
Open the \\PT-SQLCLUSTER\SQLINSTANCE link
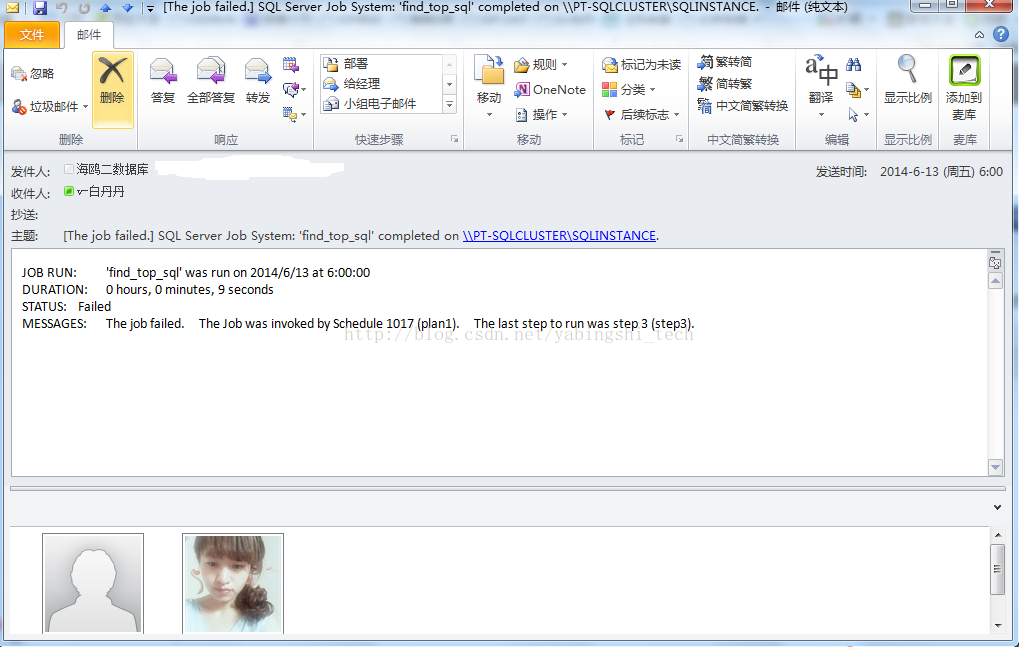(x=559, y=236)
